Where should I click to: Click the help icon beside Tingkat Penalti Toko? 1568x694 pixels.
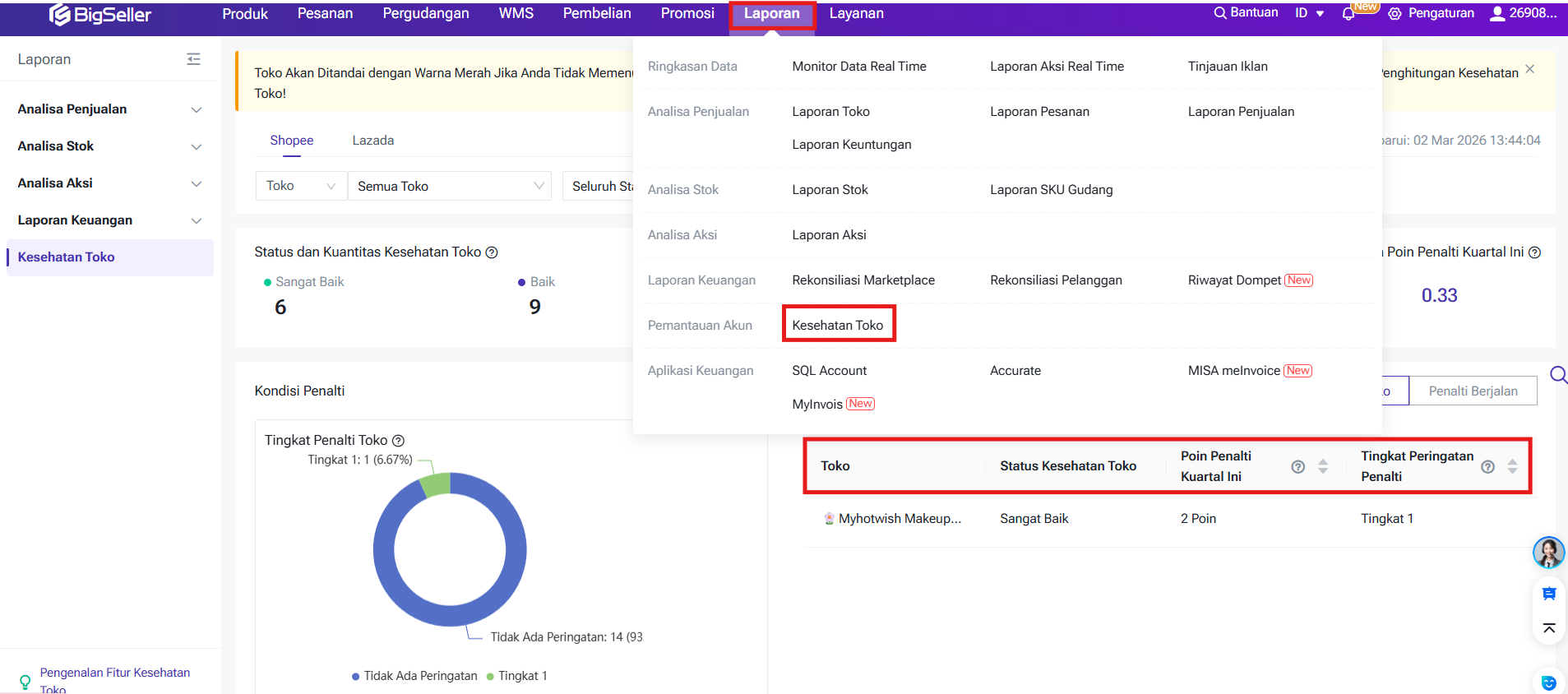398,441
